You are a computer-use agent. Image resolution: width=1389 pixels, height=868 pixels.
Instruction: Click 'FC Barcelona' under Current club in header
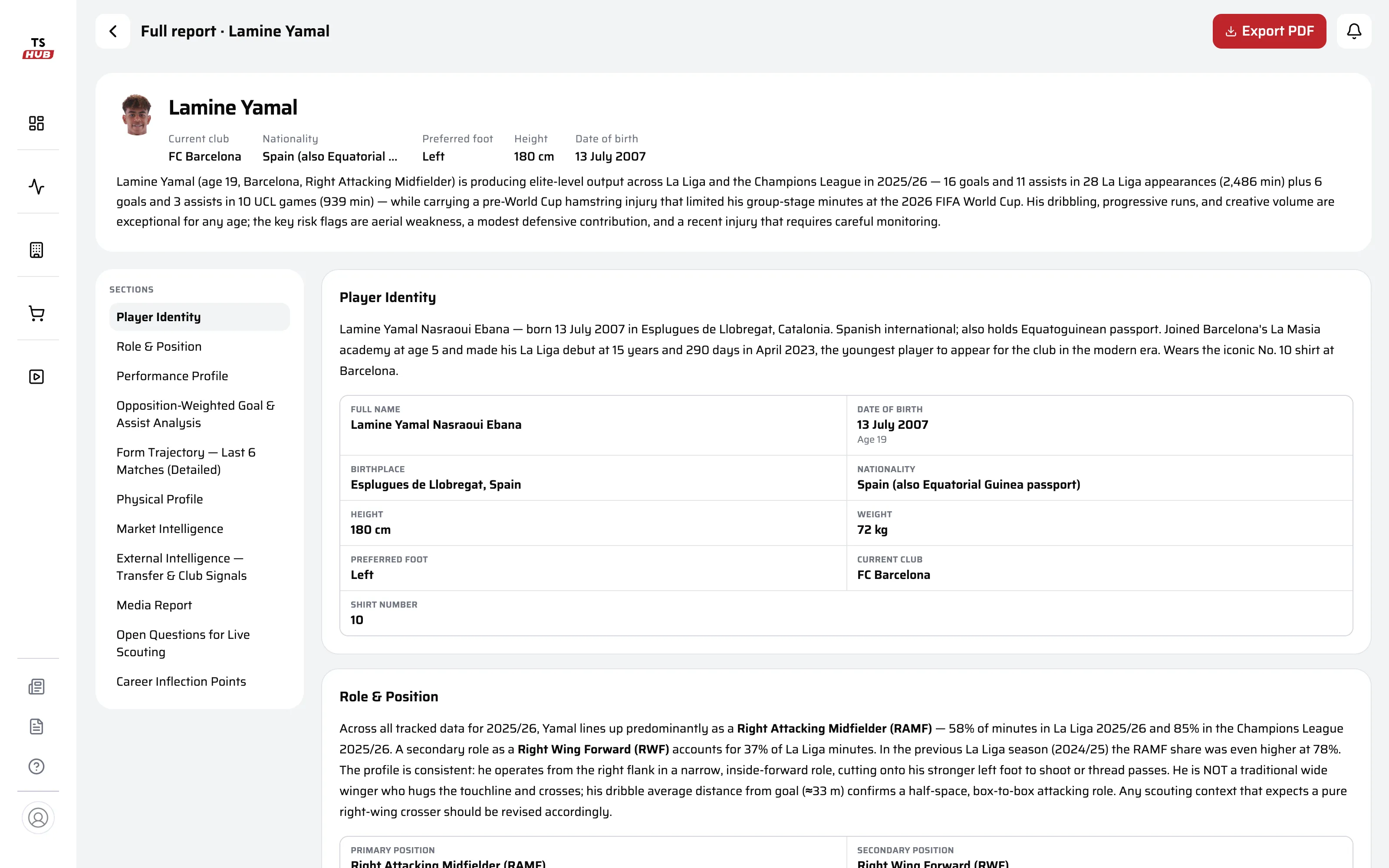click(x=204, y=156)
